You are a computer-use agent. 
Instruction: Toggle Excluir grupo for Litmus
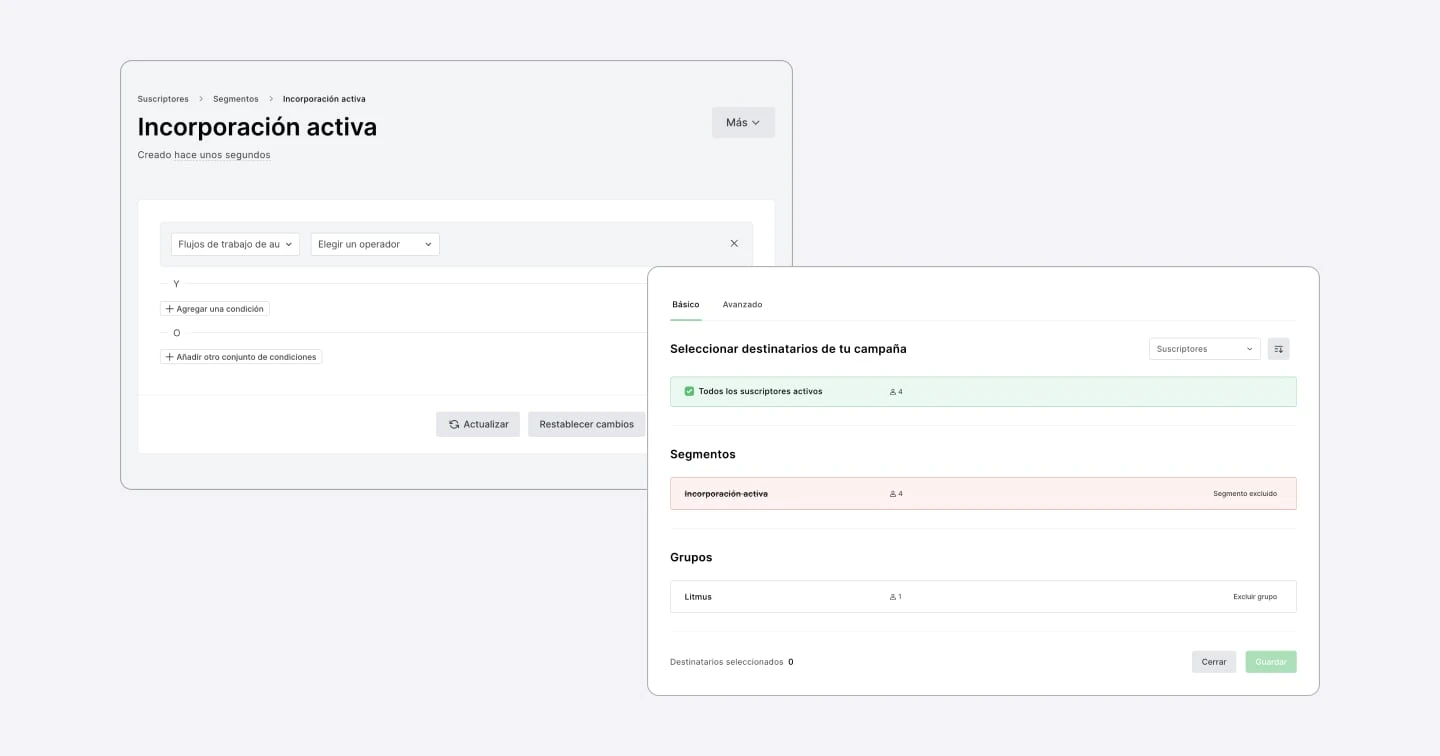1254,597
